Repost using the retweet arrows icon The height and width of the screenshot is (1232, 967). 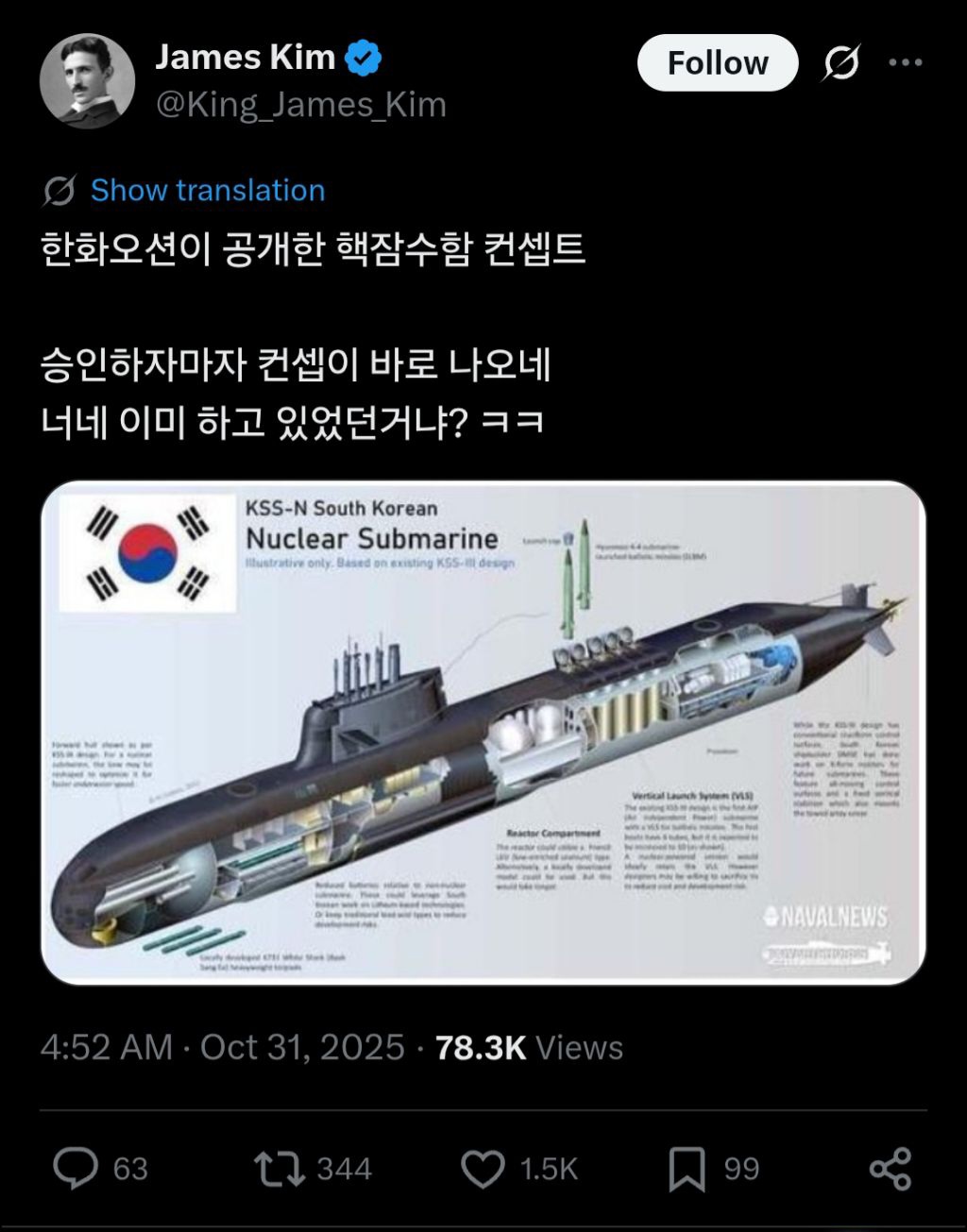[280, 1169]
